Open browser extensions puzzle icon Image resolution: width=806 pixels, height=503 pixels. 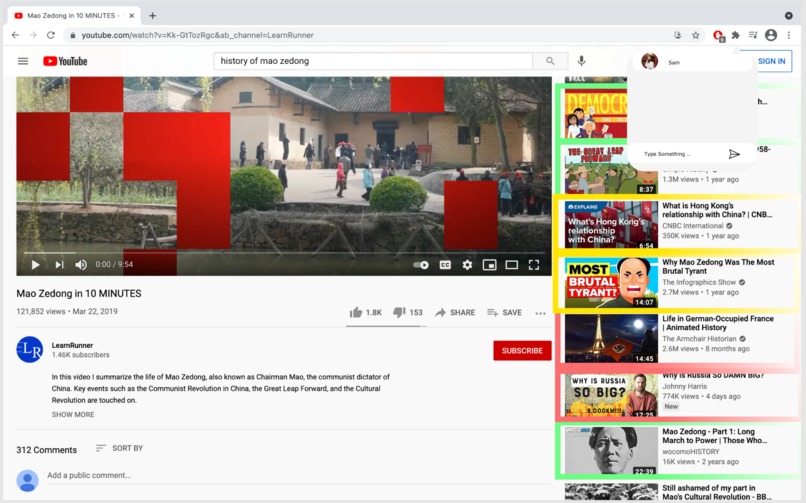[736, 35]
